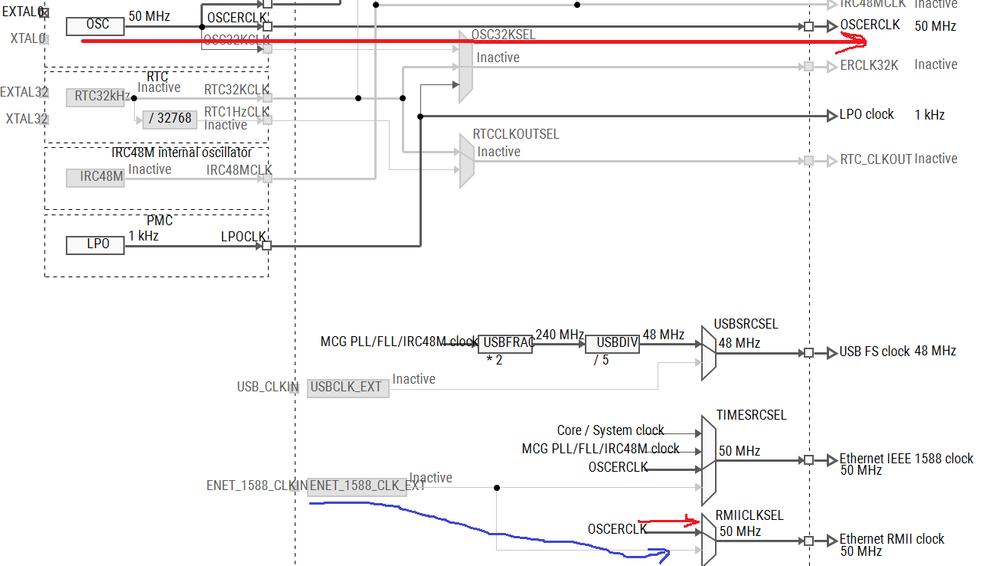Click the RTC32KCLK signal label
999x566 pixels.
coord(236,90)
